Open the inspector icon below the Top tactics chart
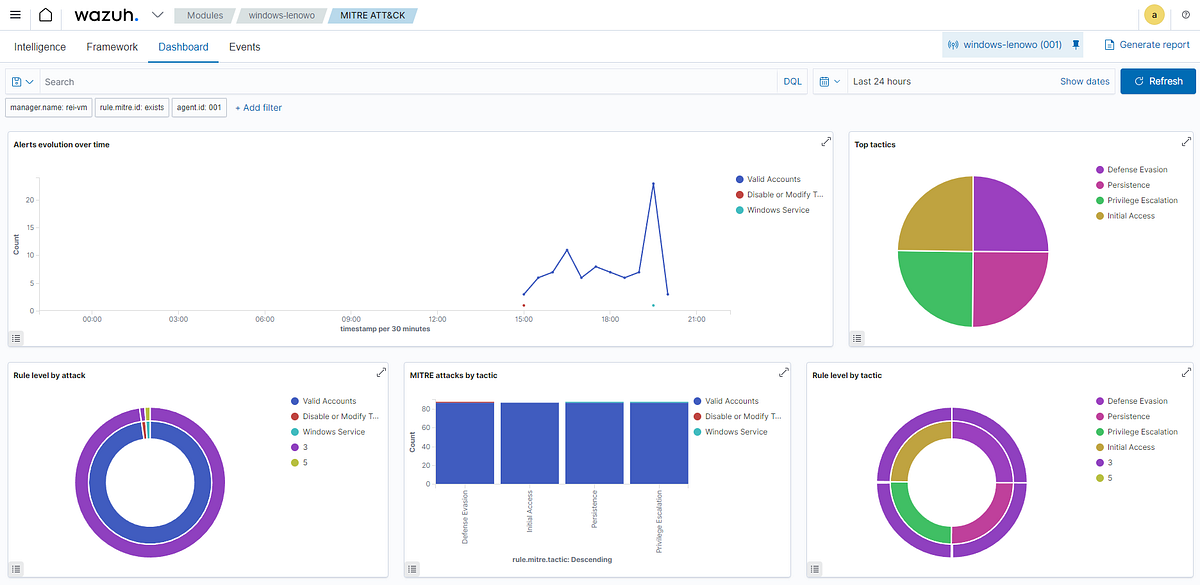This screenshot has width=1200, height=585. 857,339
